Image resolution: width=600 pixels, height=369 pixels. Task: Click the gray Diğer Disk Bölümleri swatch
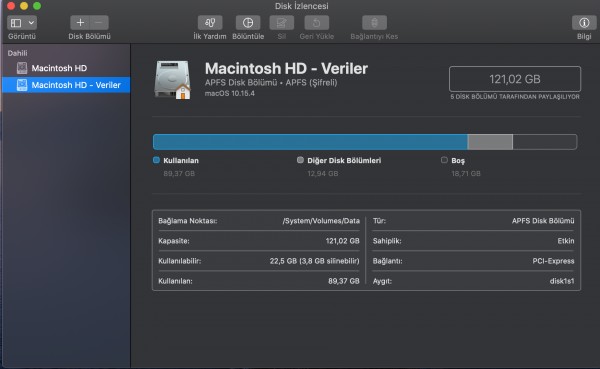click(300, 160)
